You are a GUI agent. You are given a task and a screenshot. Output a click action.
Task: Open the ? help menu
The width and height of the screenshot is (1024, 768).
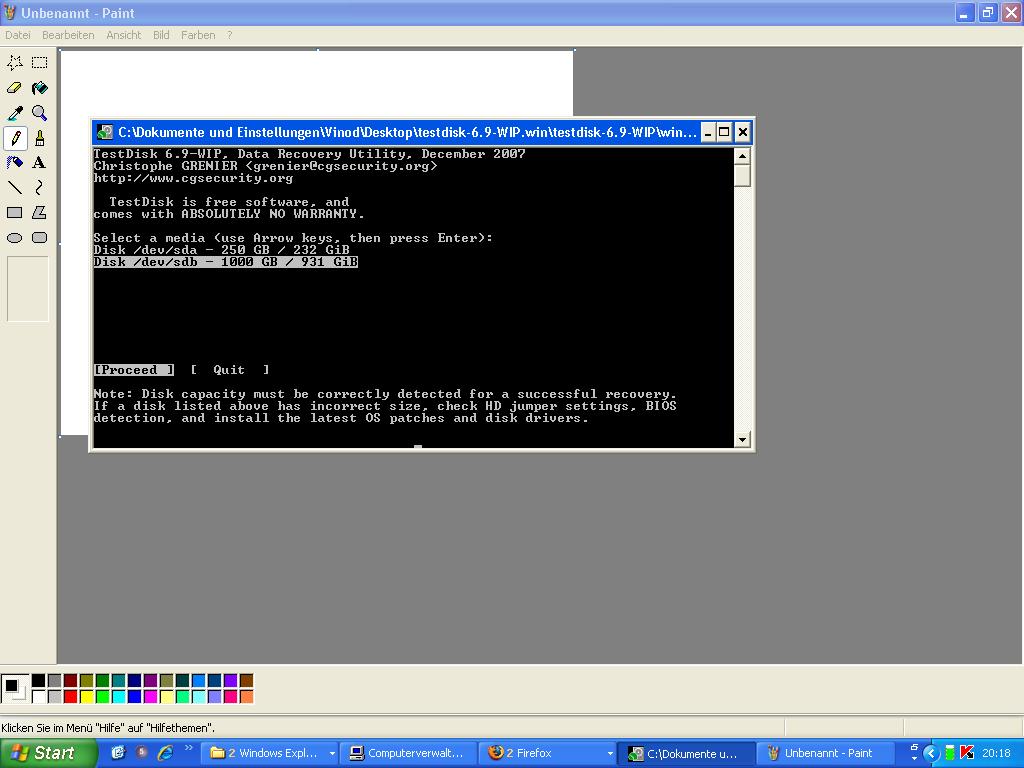pyautogui.click(x=229, y=35)
